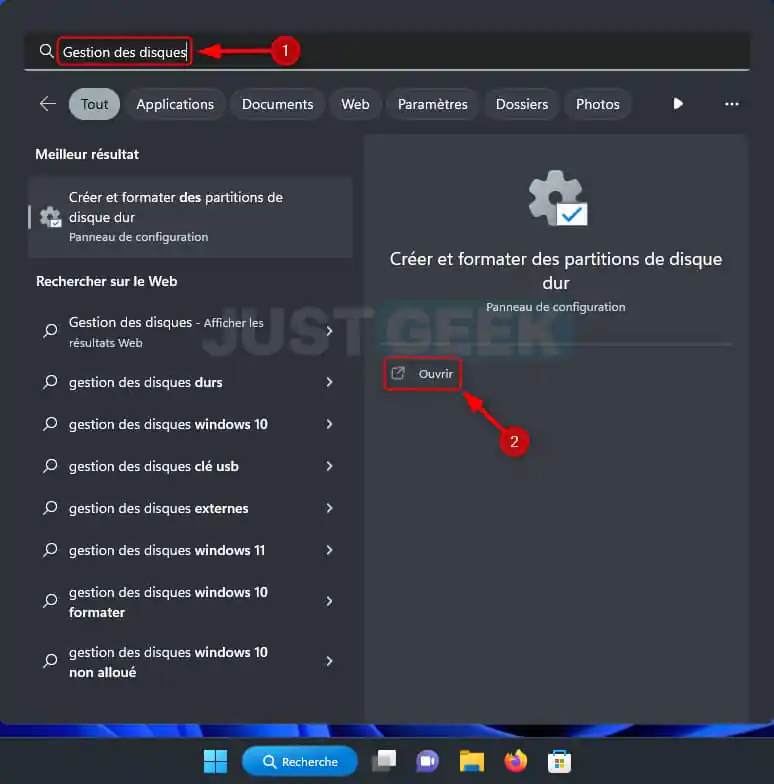Click 'gestion des disques windows 10 formater' suggestion
Viewport: 774px width, 784px height.
coord(190,602)
